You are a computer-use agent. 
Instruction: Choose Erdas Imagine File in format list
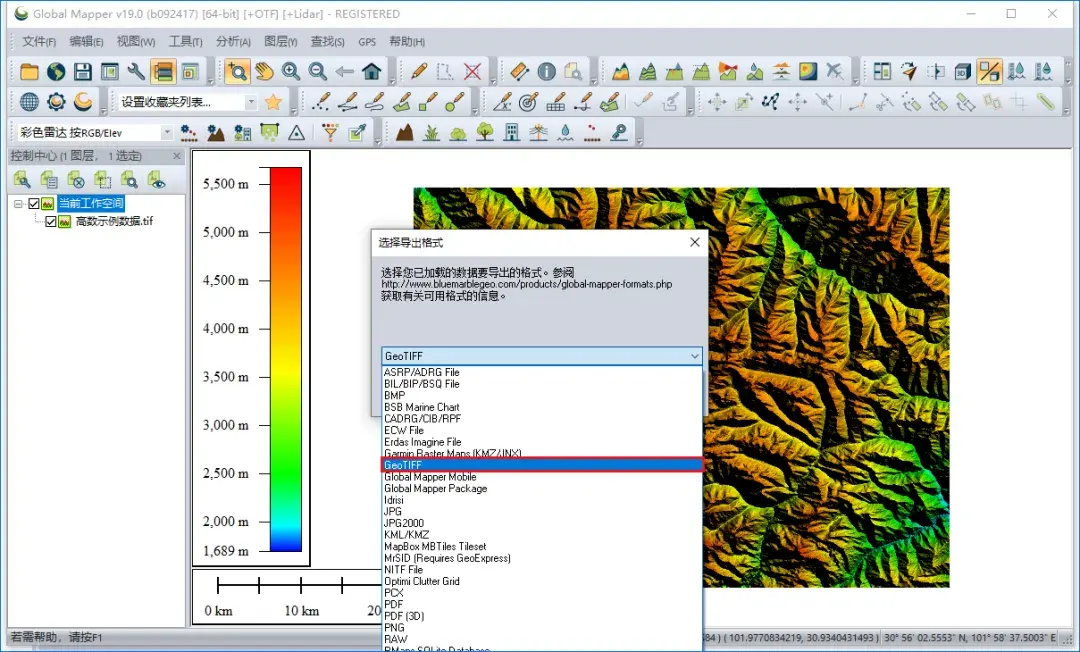click(x=422, y=442)
